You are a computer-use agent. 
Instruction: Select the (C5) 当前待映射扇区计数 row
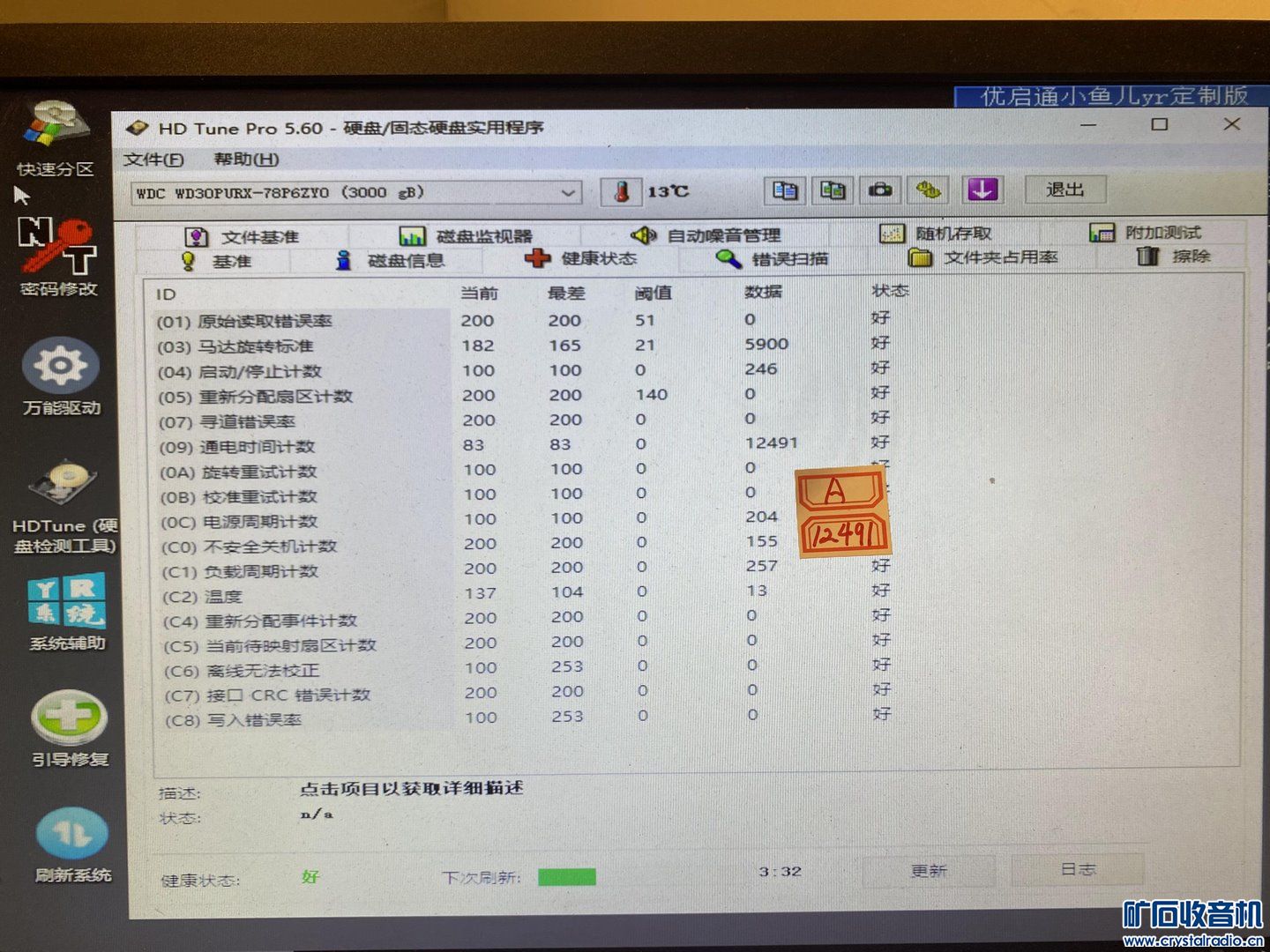point(529,643)
